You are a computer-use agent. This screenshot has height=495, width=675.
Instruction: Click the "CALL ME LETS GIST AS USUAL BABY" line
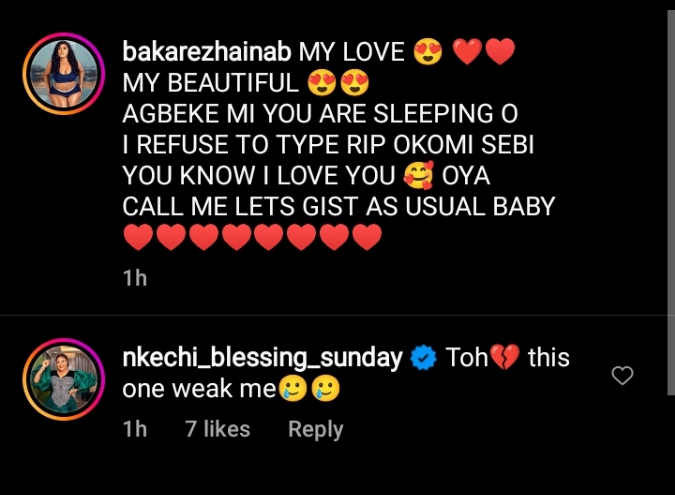338,207
